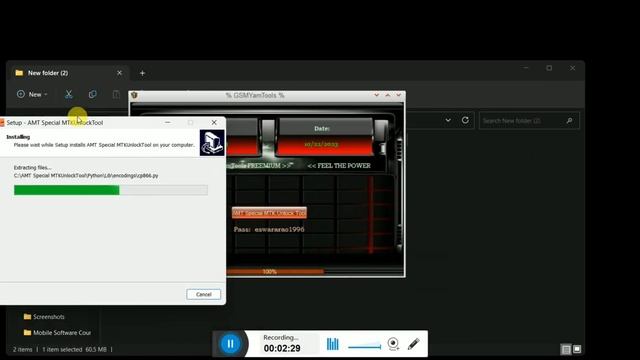
Task: Open the Screenshots folder in sidebar
Action: (x=44, y=317)
